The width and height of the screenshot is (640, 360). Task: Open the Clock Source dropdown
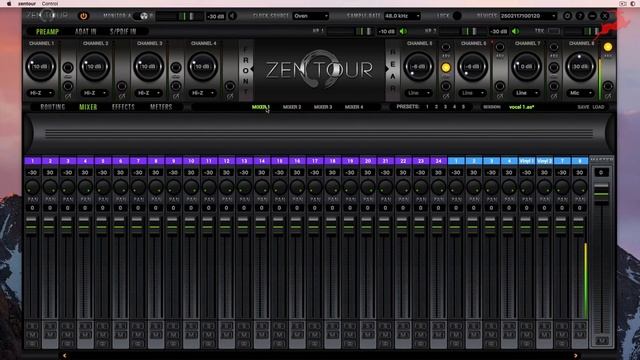(311, 16)
